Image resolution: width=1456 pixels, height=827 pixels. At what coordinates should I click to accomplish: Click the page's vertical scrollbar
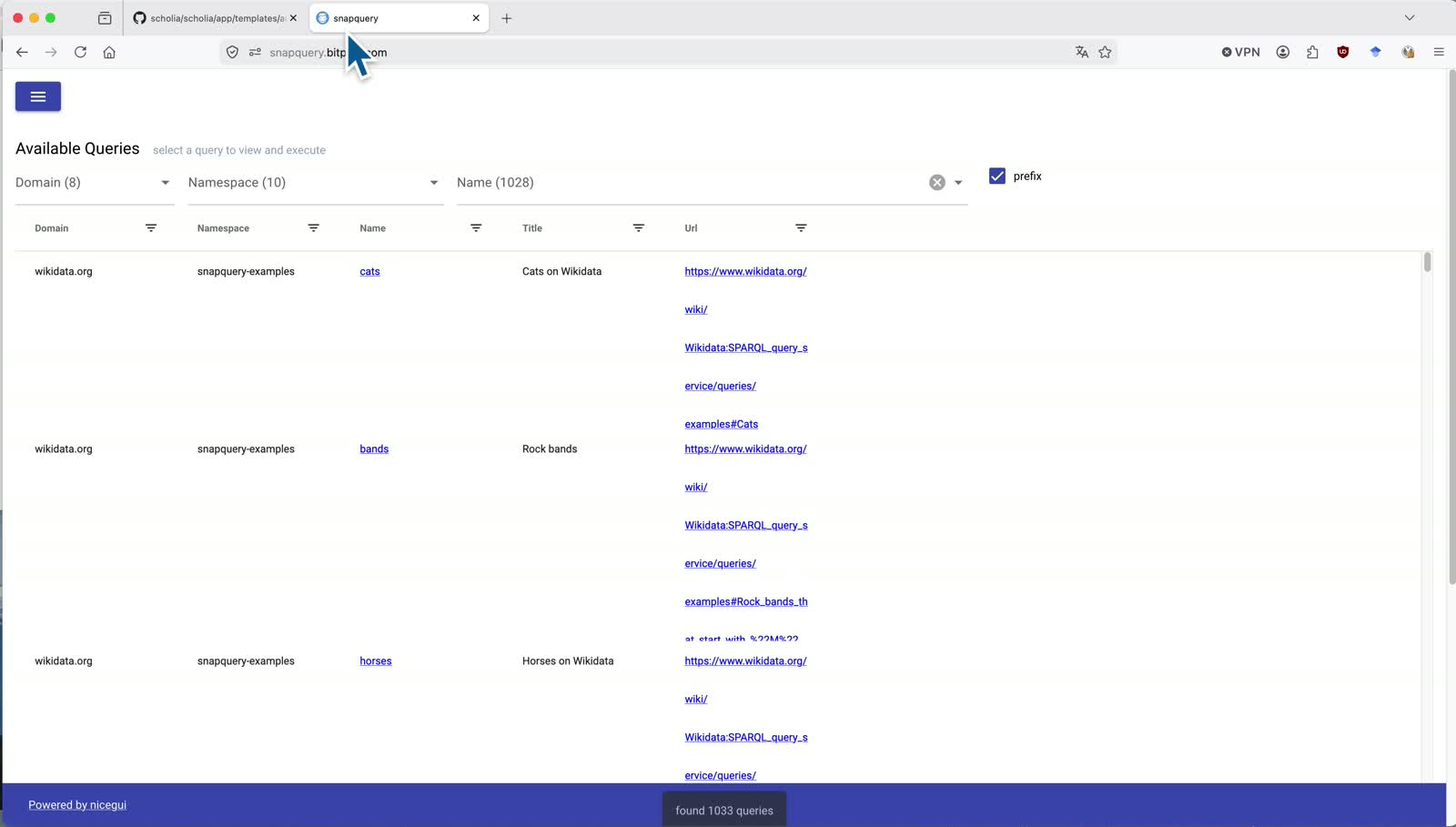pos(1451,328)
